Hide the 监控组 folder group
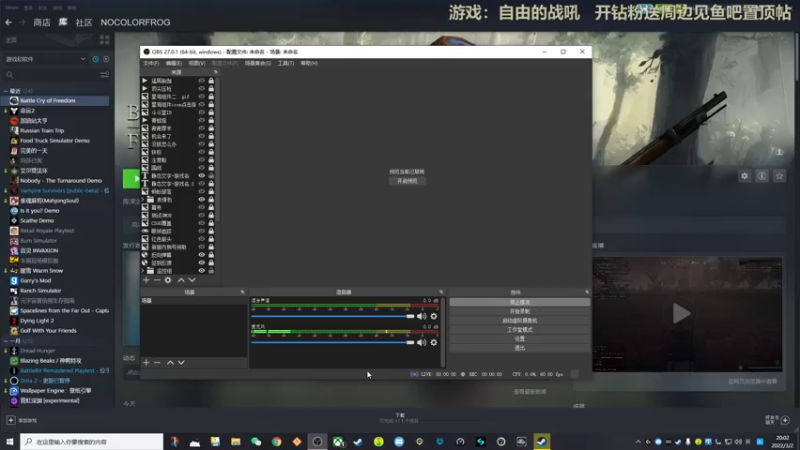The width and height of the screenshot is (800, 450). [202, 270]
